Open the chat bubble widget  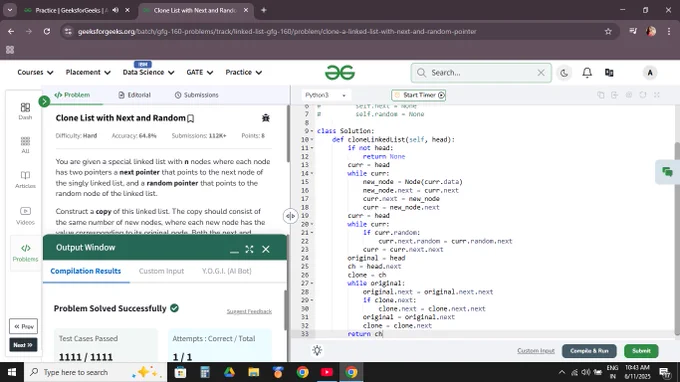point(667,172)
